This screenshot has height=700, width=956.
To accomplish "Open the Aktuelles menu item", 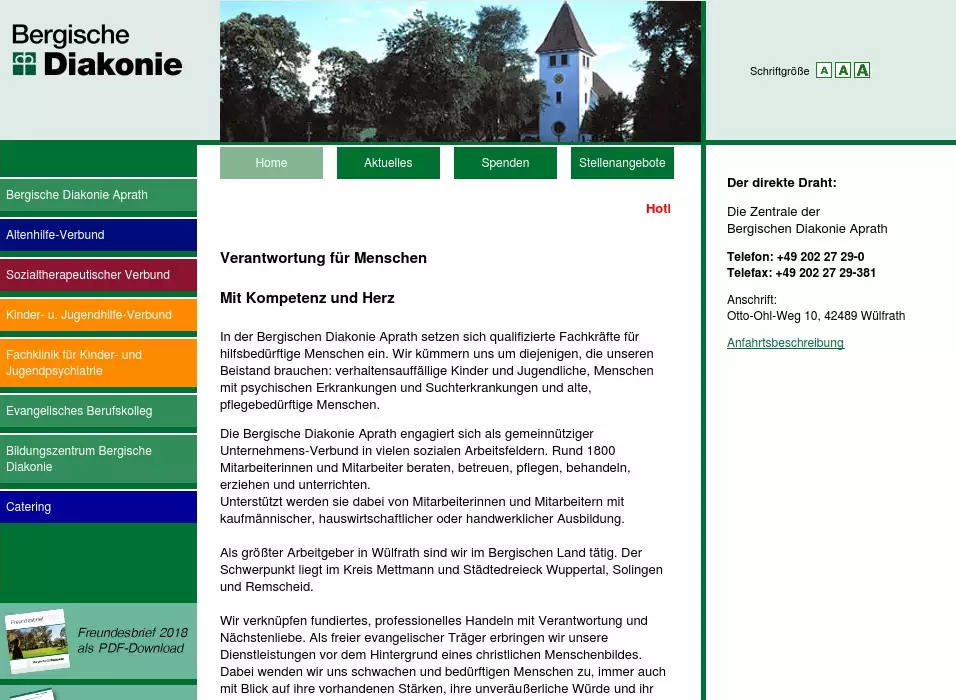I will click(388, 163).
